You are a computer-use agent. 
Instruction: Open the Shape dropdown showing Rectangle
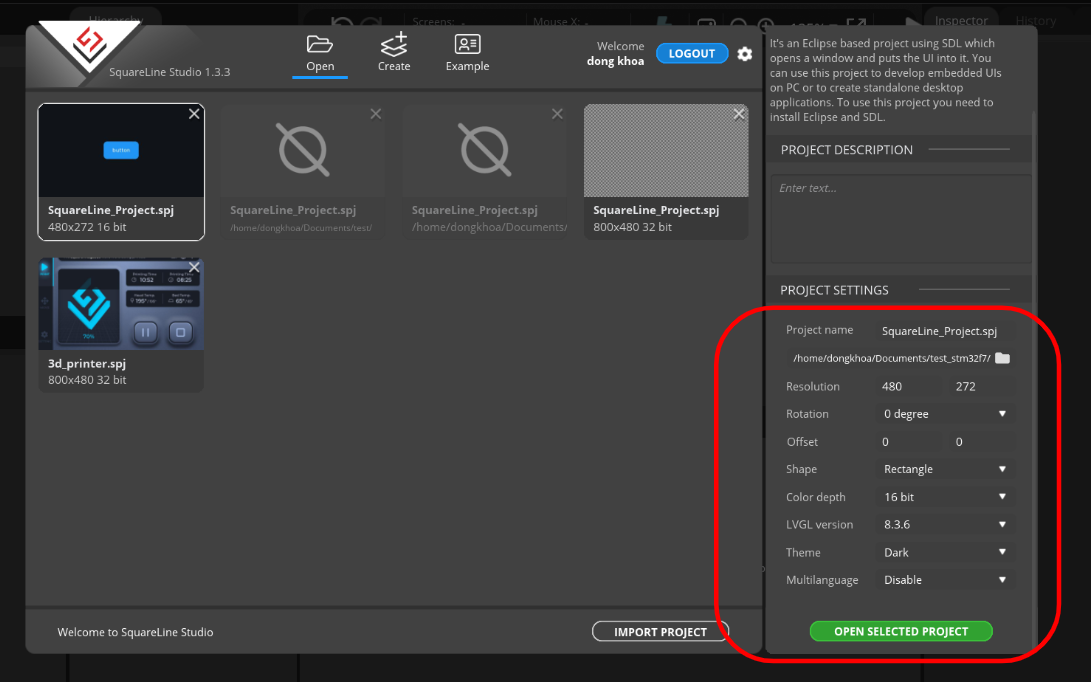[944, 469]
